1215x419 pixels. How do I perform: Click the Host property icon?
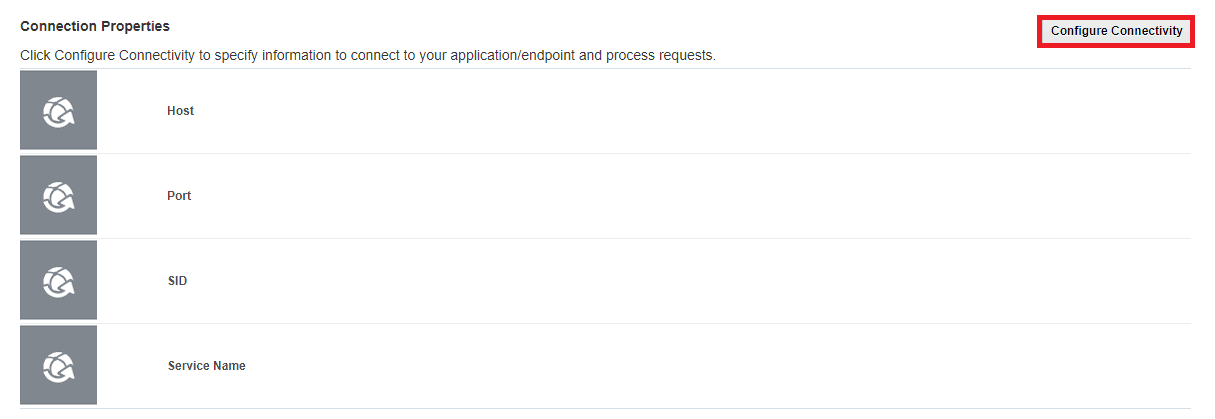coord(59,111)
